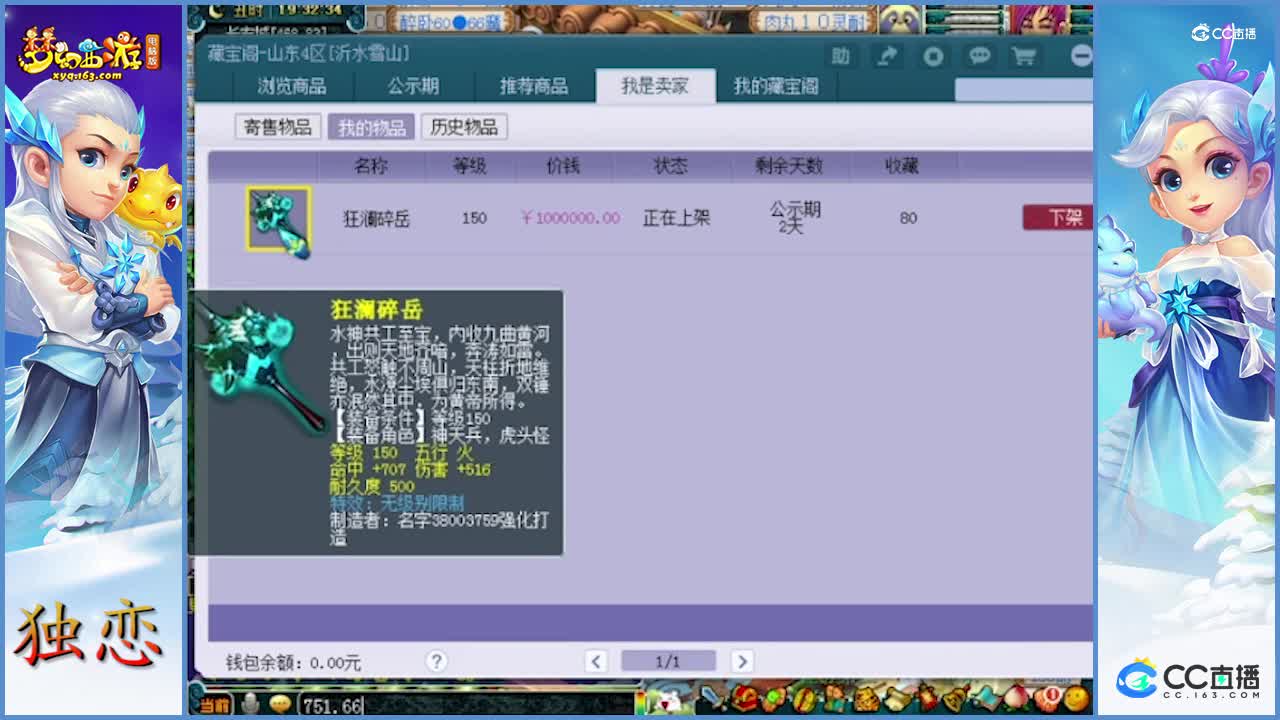Switch to 公示期 tab
Screen dimensions: 1280x720
(413, 86)
